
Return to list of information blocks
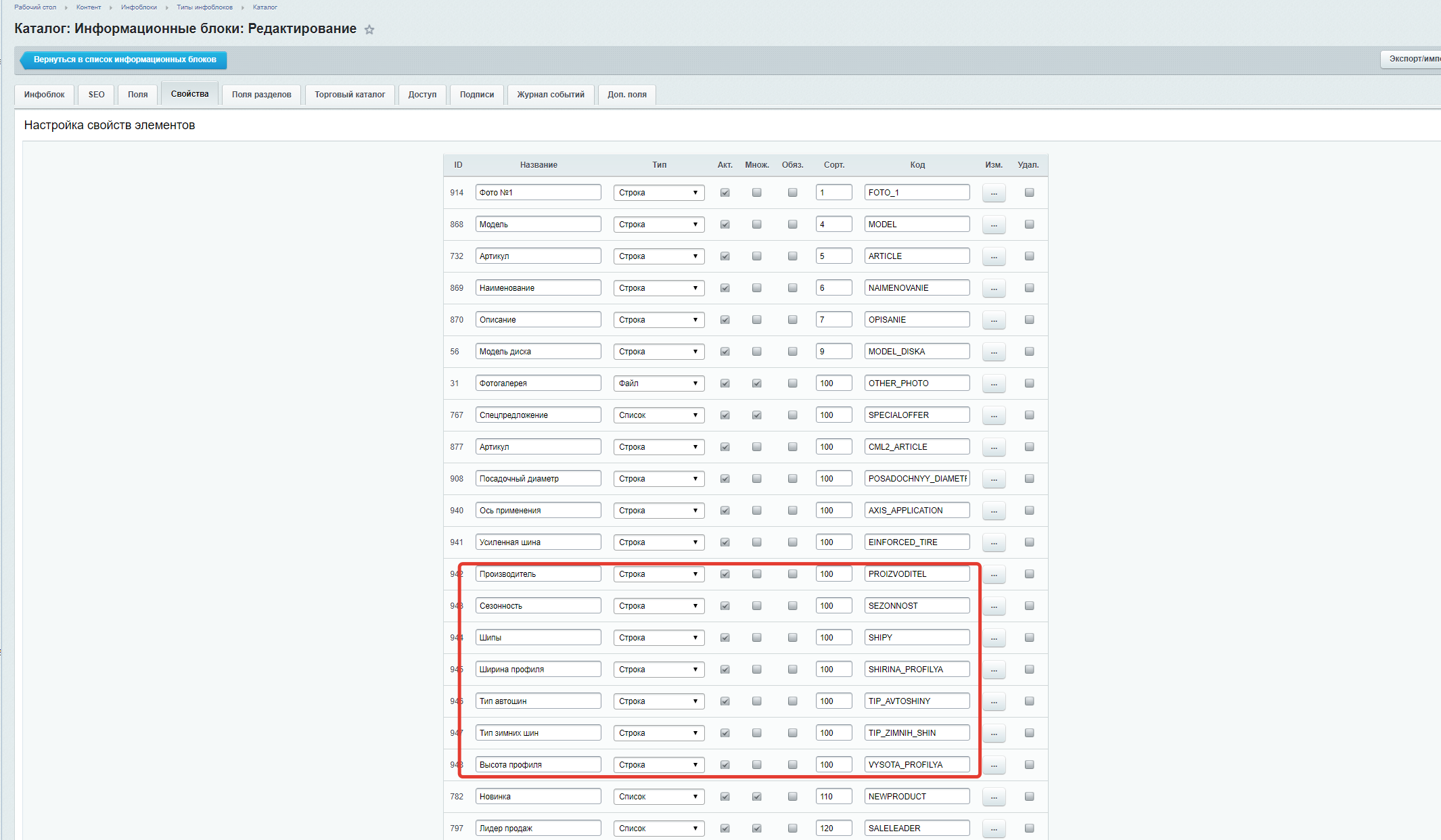coord(124,60)
